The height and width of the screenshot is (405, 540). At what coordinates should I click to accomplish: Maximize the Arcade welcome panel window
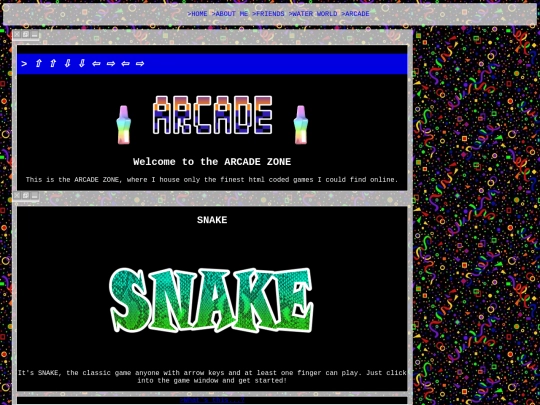click(26, 34)
